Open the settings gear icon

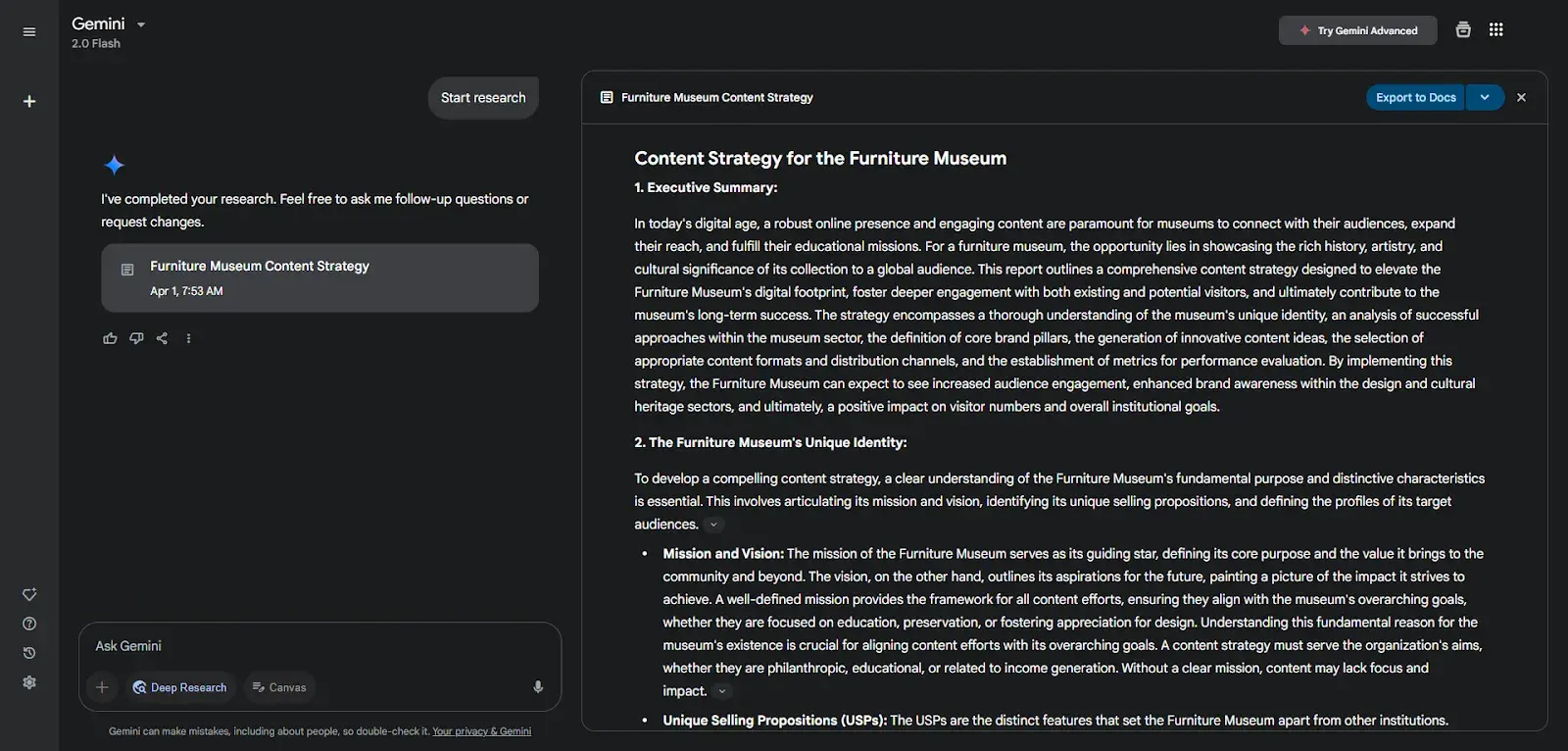click(x=29, y=682)
